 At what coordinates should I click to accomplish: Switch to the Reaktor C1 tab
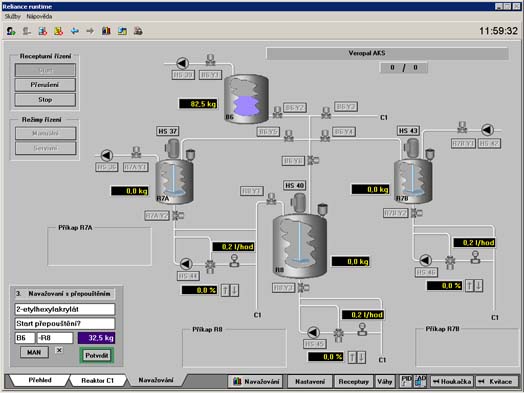(x=98, y=380)
